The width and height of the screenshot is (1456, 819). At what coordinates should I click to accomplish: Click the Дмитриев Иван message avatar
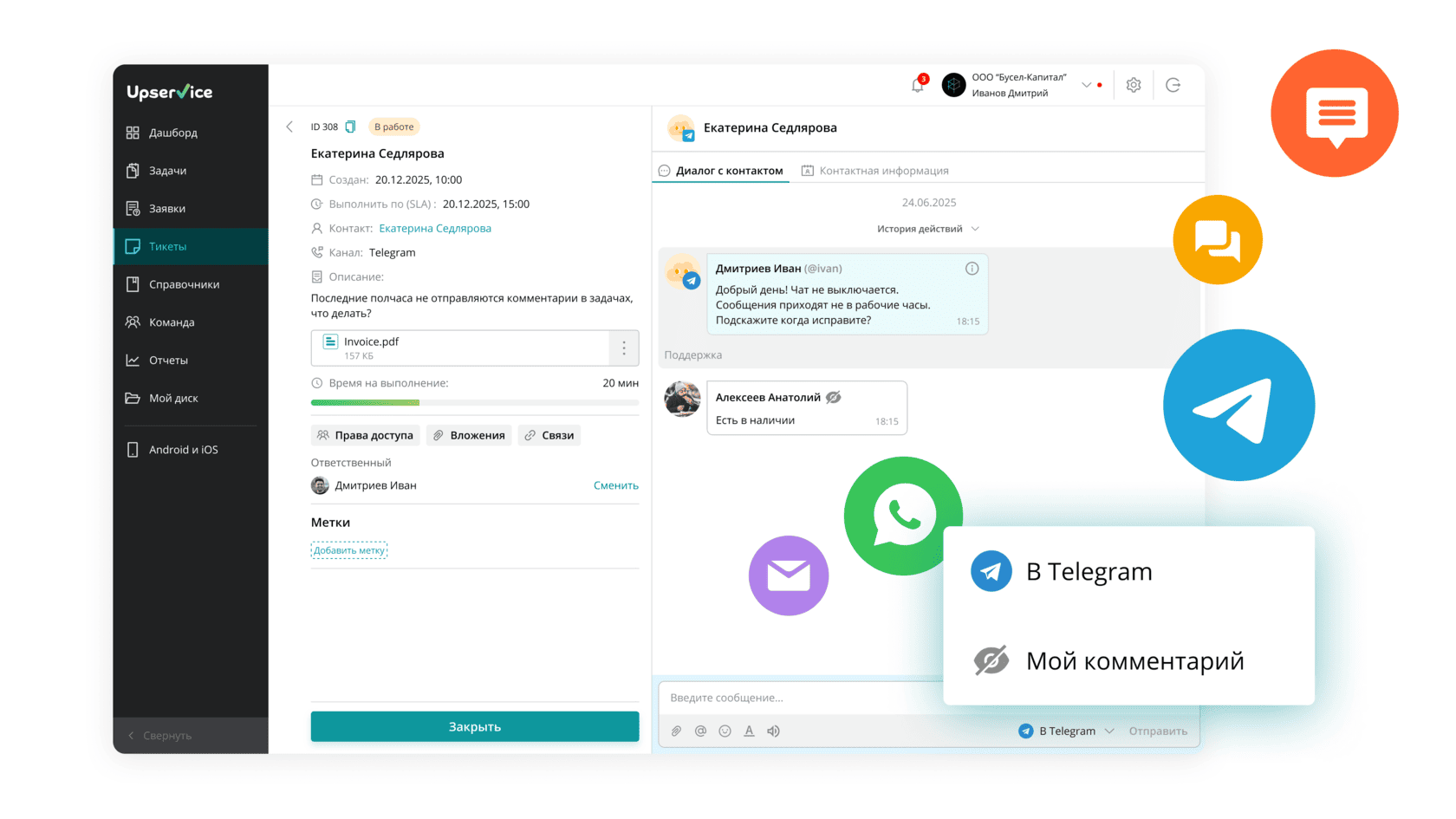pos(683,273)
